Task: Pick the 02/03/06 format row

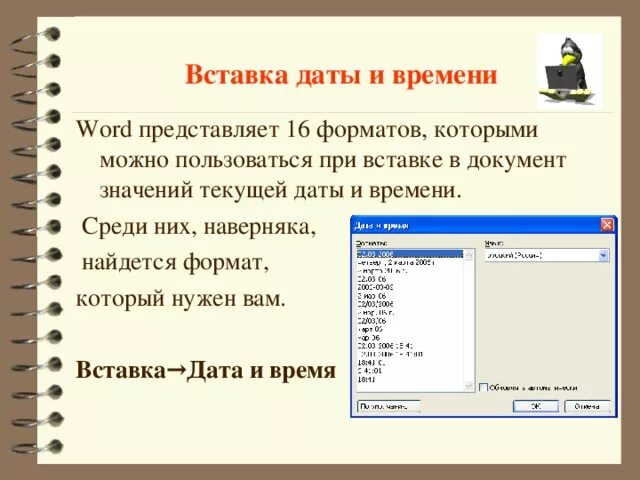Action: 410,321
